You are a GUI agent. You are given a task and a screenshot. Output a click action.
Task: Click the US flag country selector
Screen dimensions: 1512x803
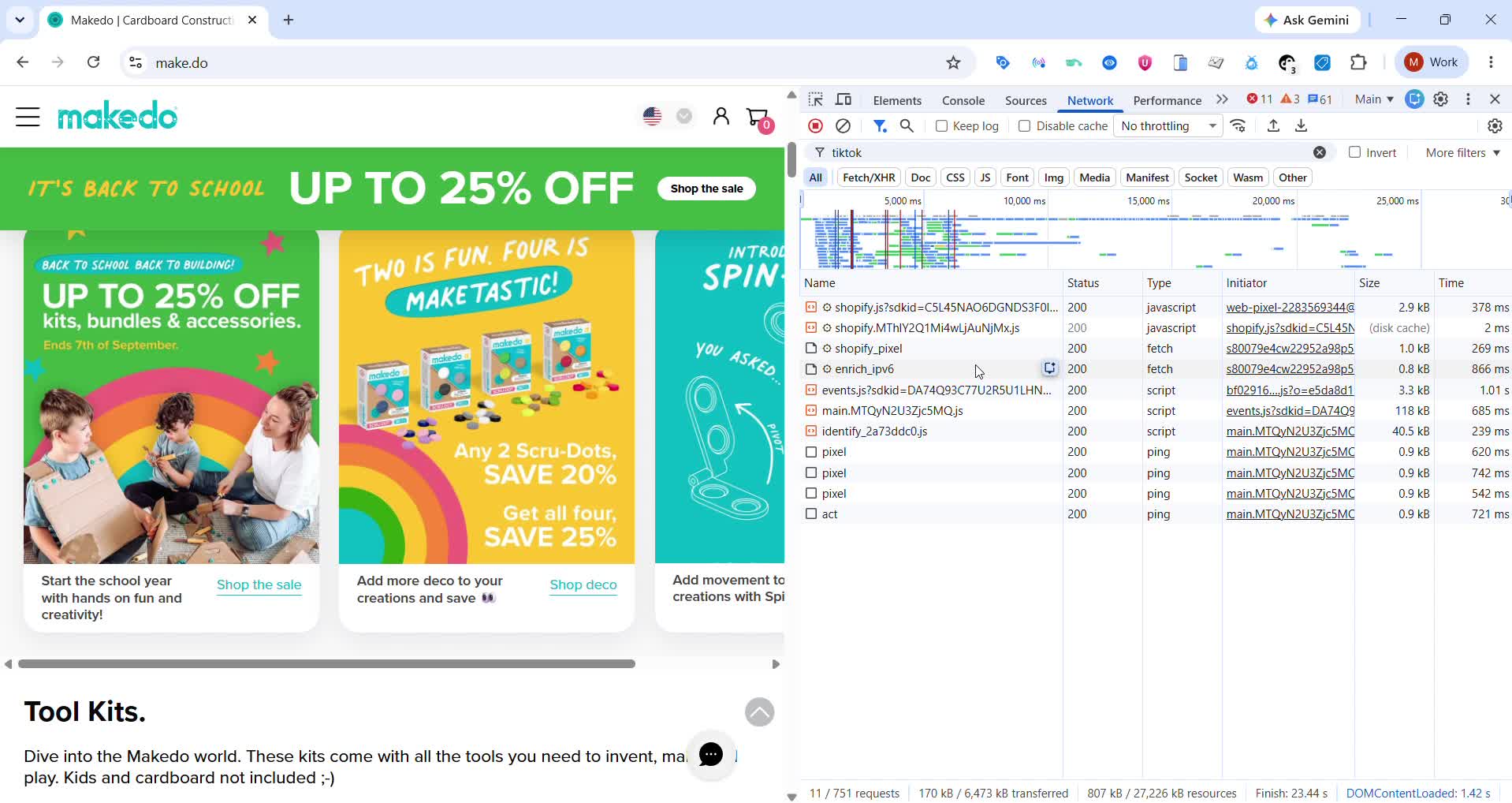tap(653, 117)
